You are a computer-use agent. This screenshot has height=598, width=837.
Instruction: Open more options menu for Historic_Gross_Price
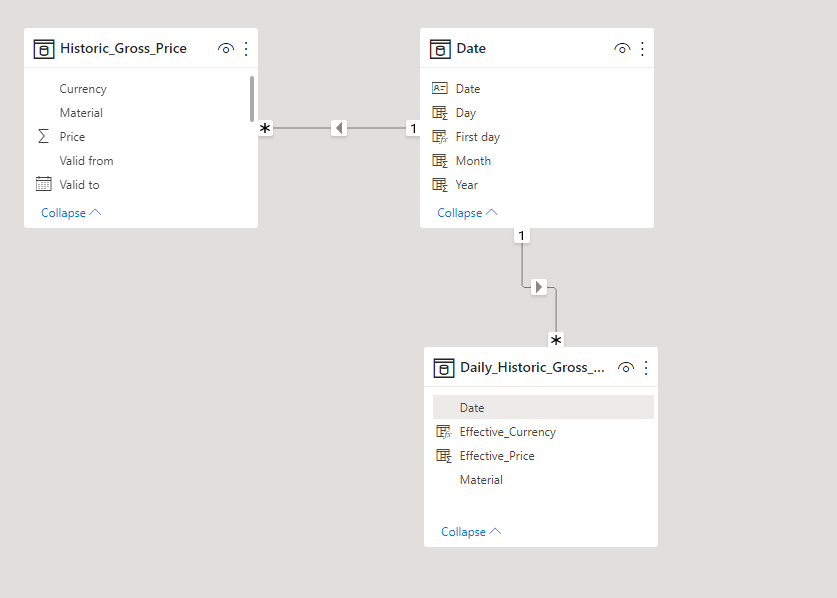point(246,49)
